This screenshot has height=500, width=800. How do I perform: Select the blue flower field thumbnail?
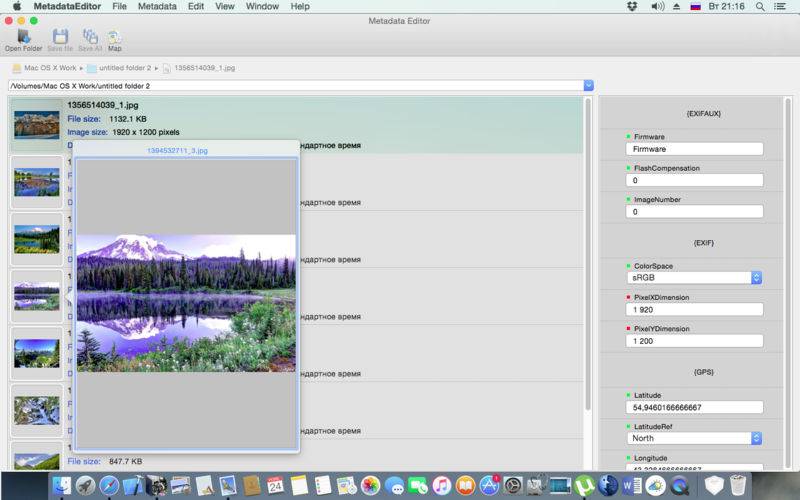(37, 182)
